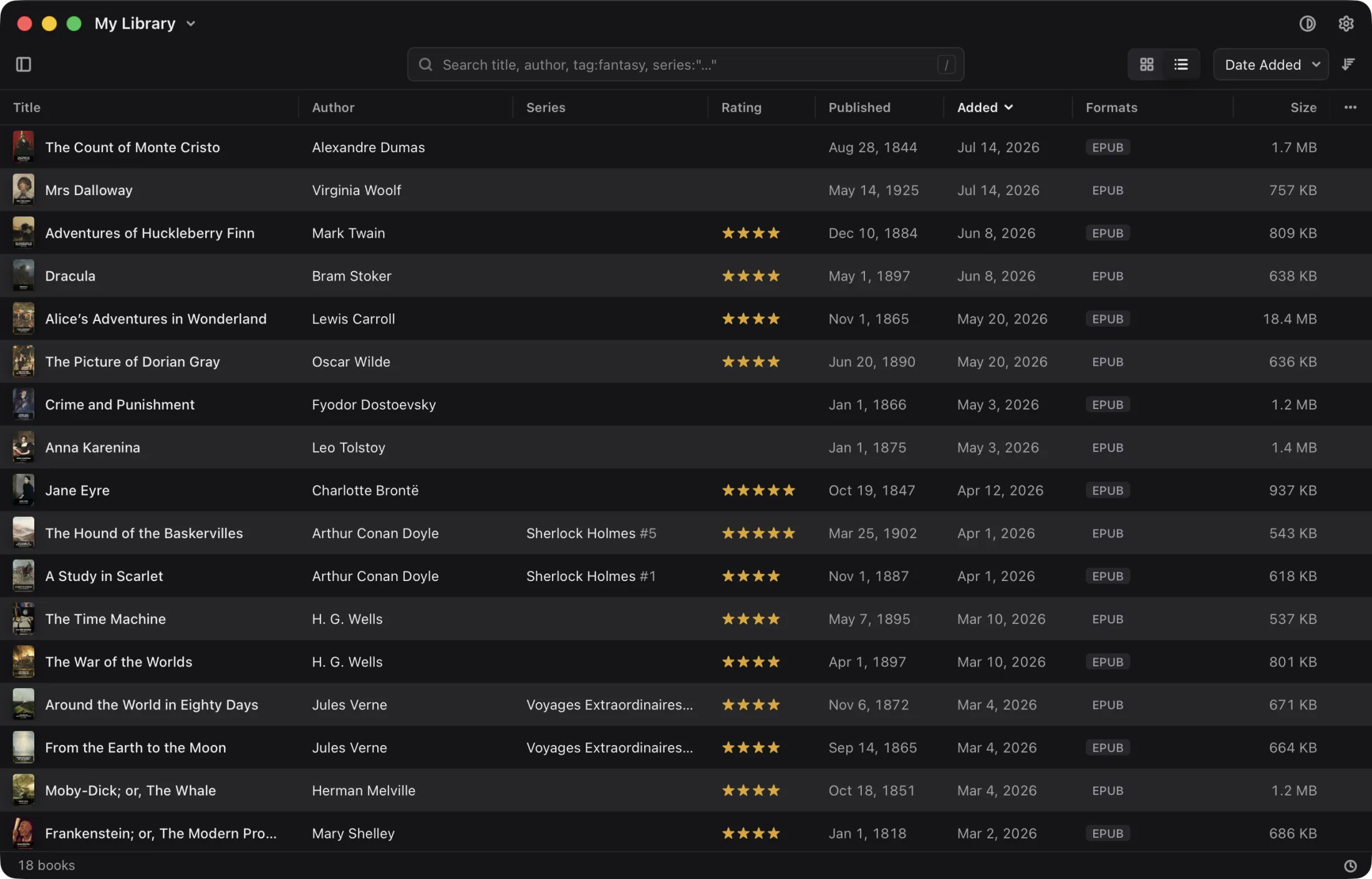The height and width of the screenshot is (879, 1372).
Task: Sort by the Title column header
Action: [27, 107]
